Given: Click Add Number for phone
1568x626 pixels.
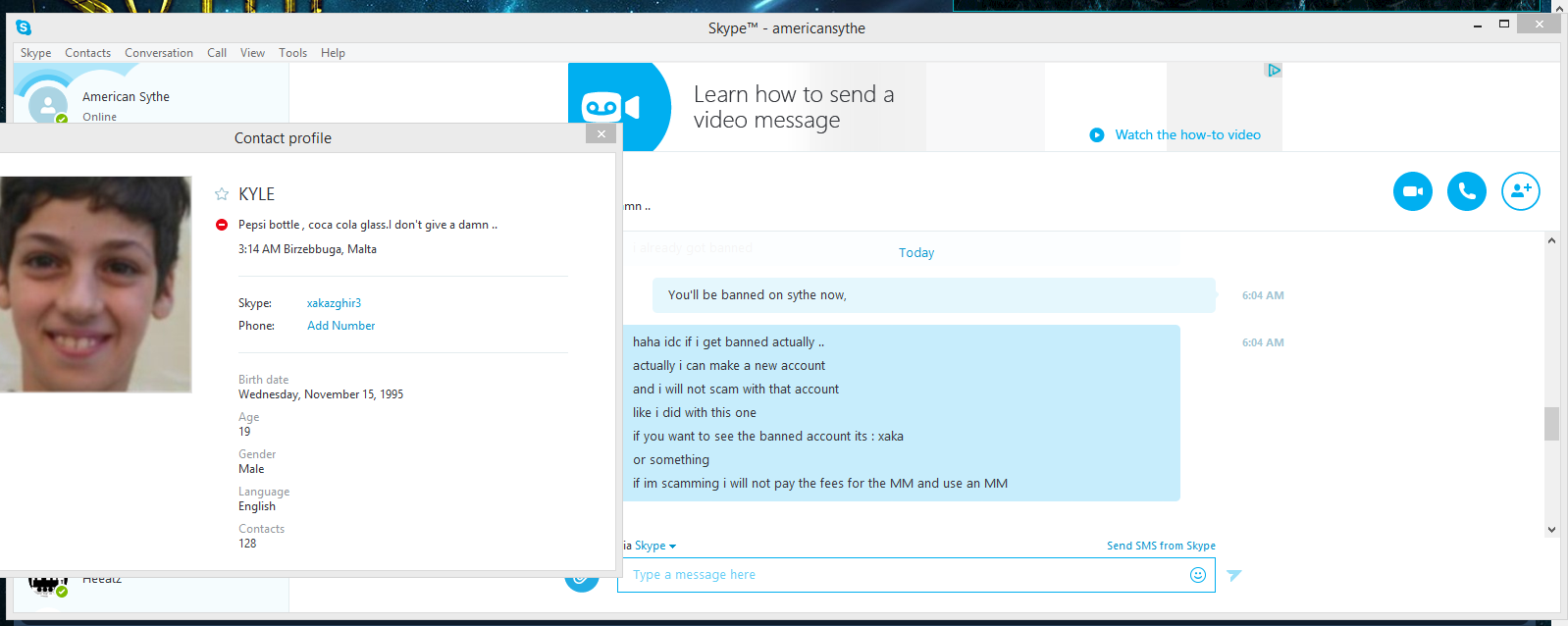Looking at the screenshot, I should [x=341, y=326].
